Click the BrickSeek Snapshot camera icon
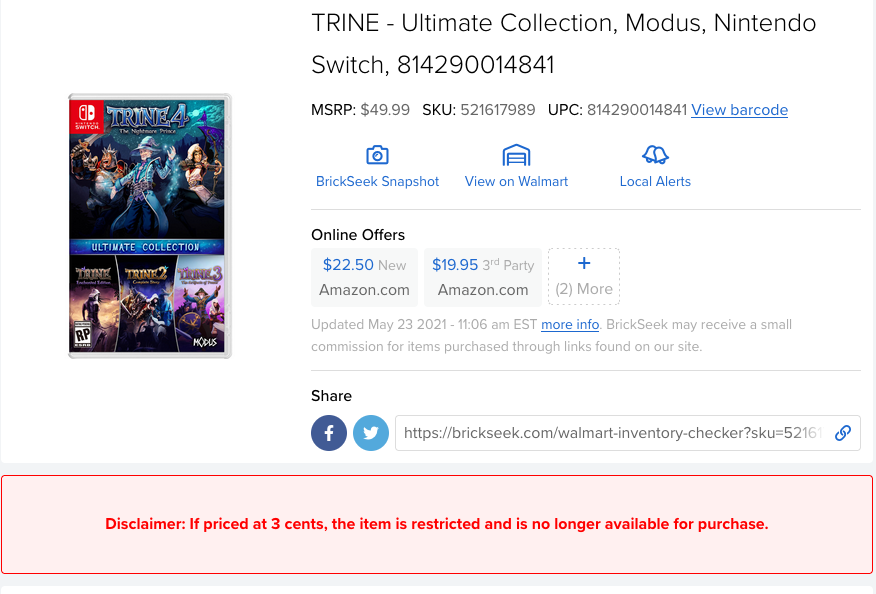The height and width of the screenshot is (594, 876). (377, 155)
